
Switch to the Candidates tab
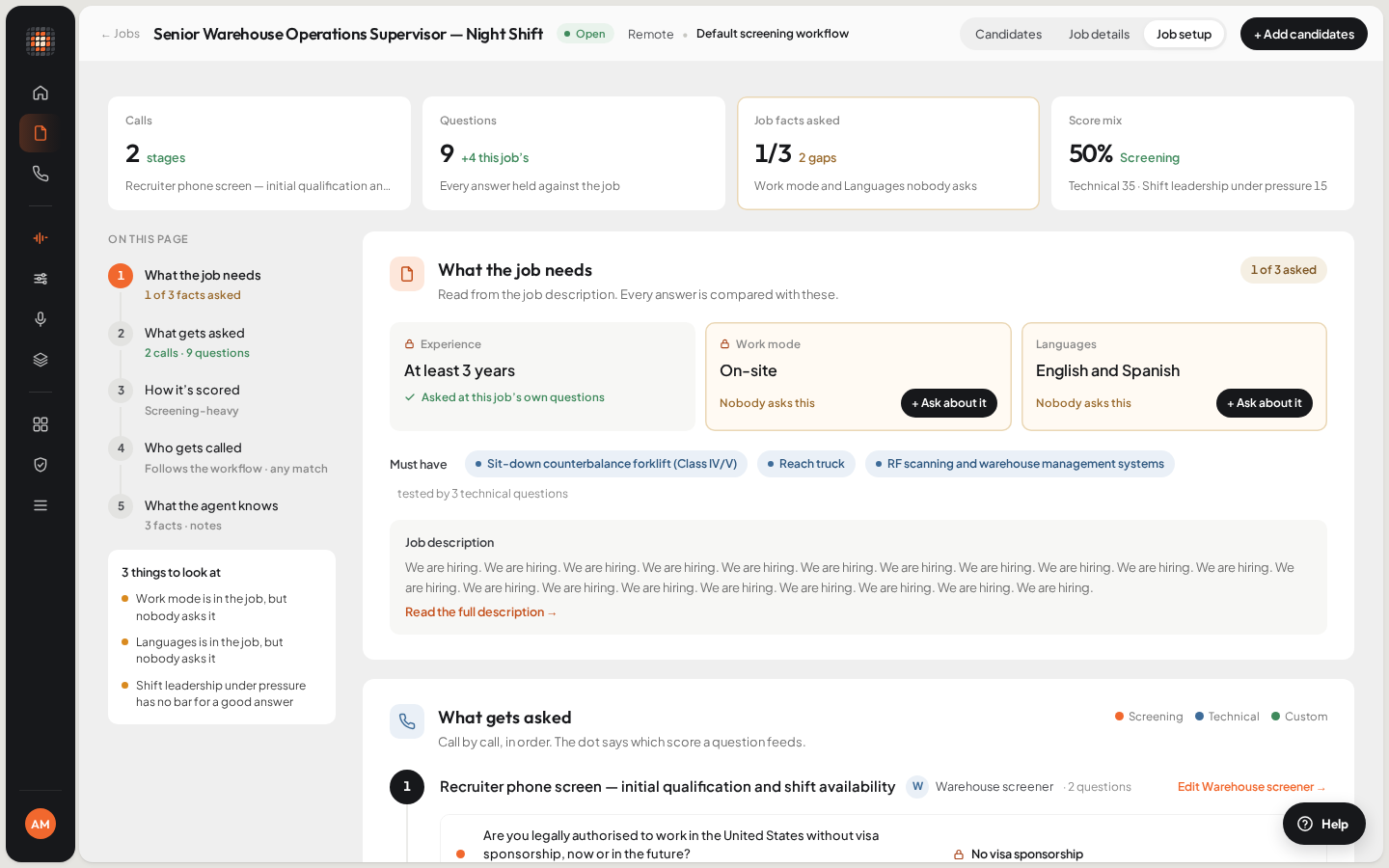tap(1008, 34)
